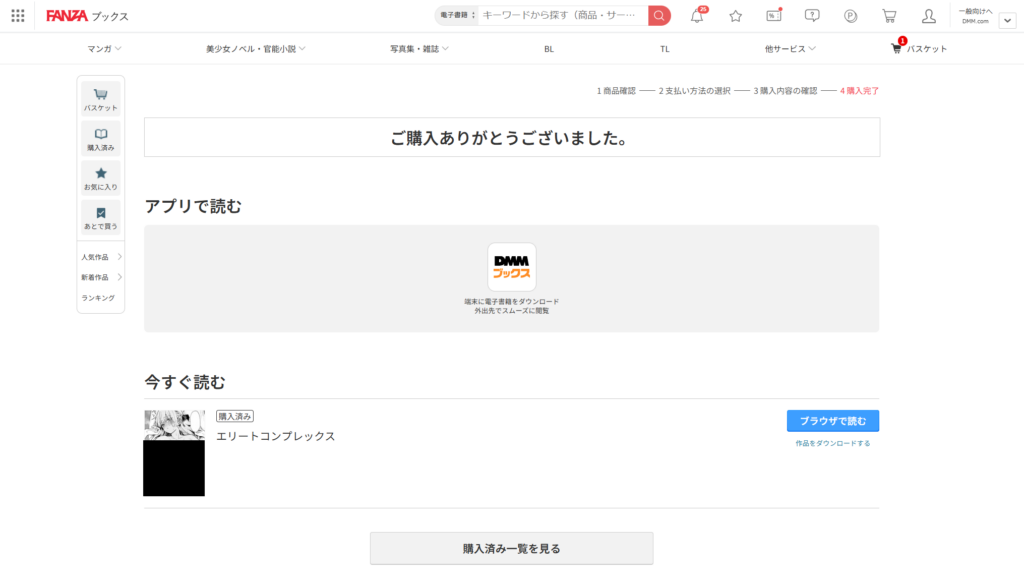Image resolution: width=1024 pixels, height=584 pixels.
Task: Click the エリートコンプレックス cover thumbnail
Action: (x=174, y=453)
